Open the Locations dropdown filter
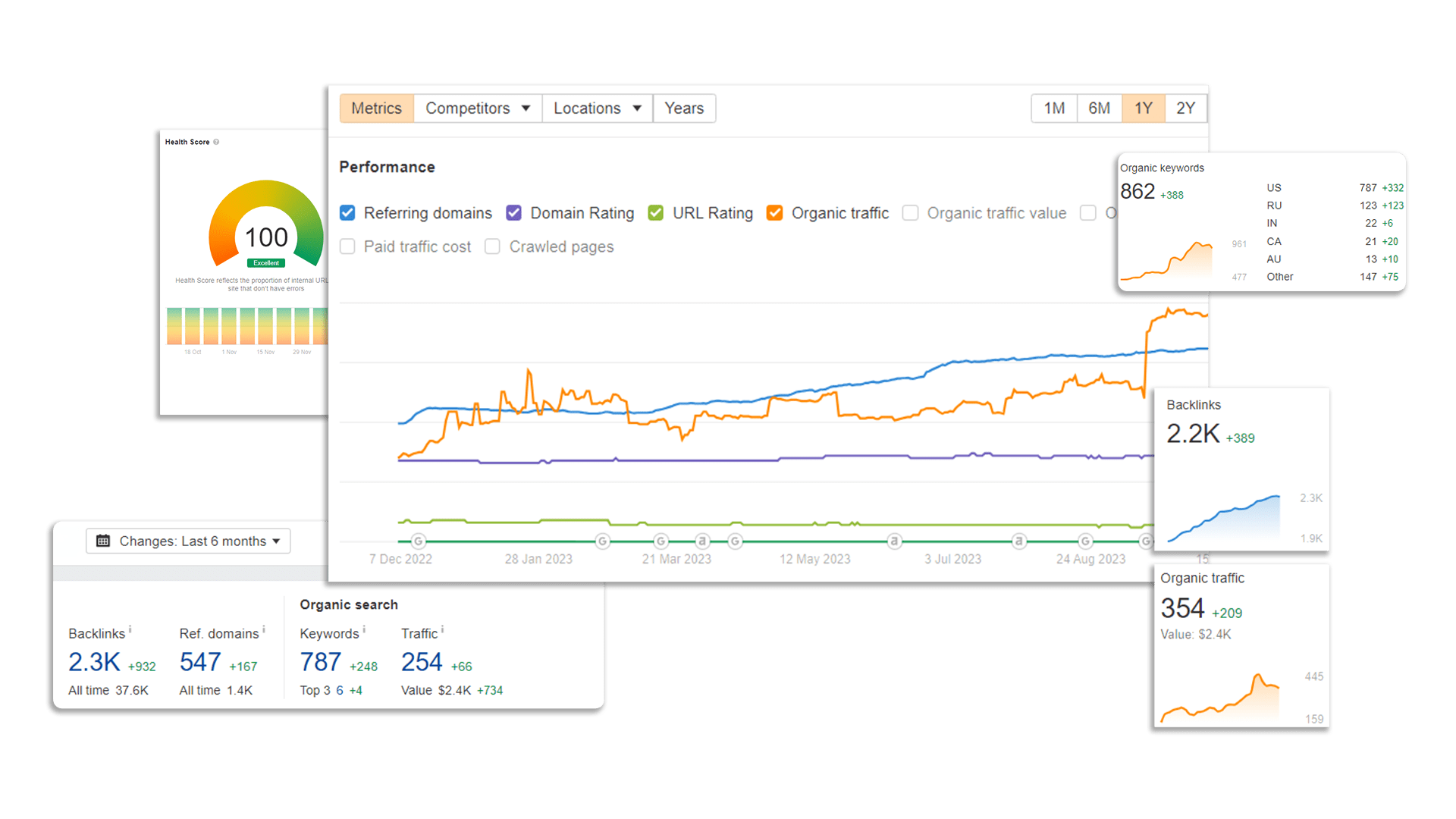Viewport: 1456px width, 819px height. pos(595,108)
